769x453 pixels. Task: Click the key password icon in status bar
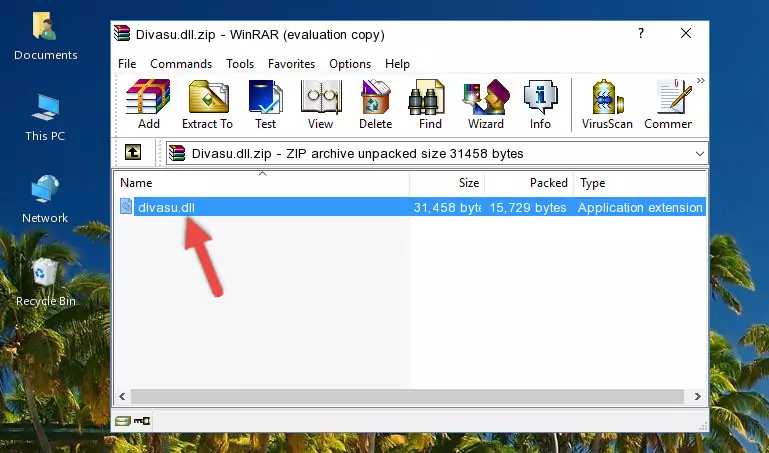(142, 421)
